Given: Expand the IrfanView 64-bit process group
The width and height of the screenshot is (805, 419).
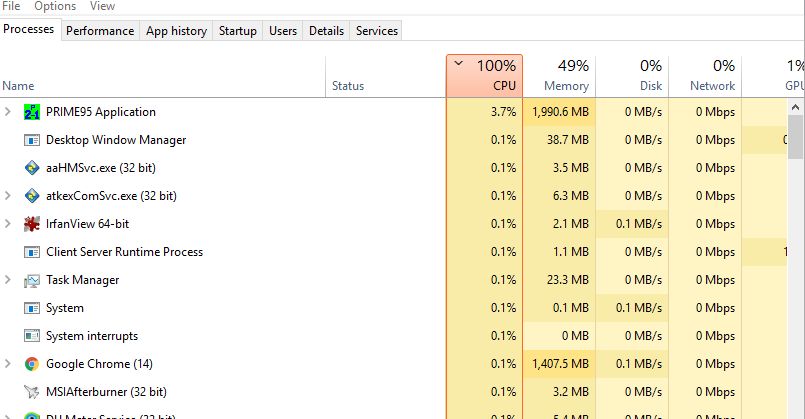Looking at the screenshot, I should click(x=8, y=223).
